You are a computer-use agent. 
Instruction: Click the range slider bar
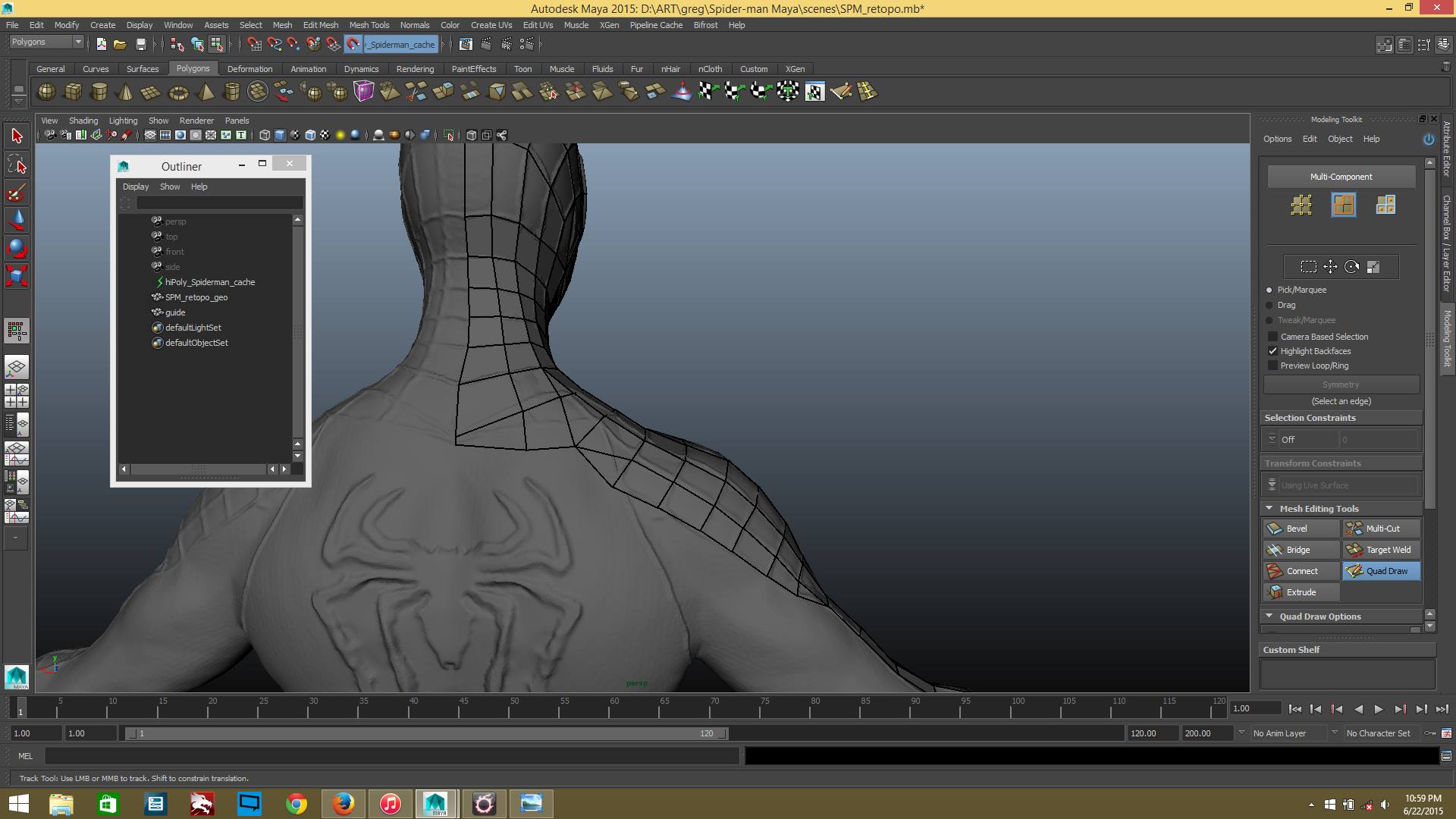point(426,733)
